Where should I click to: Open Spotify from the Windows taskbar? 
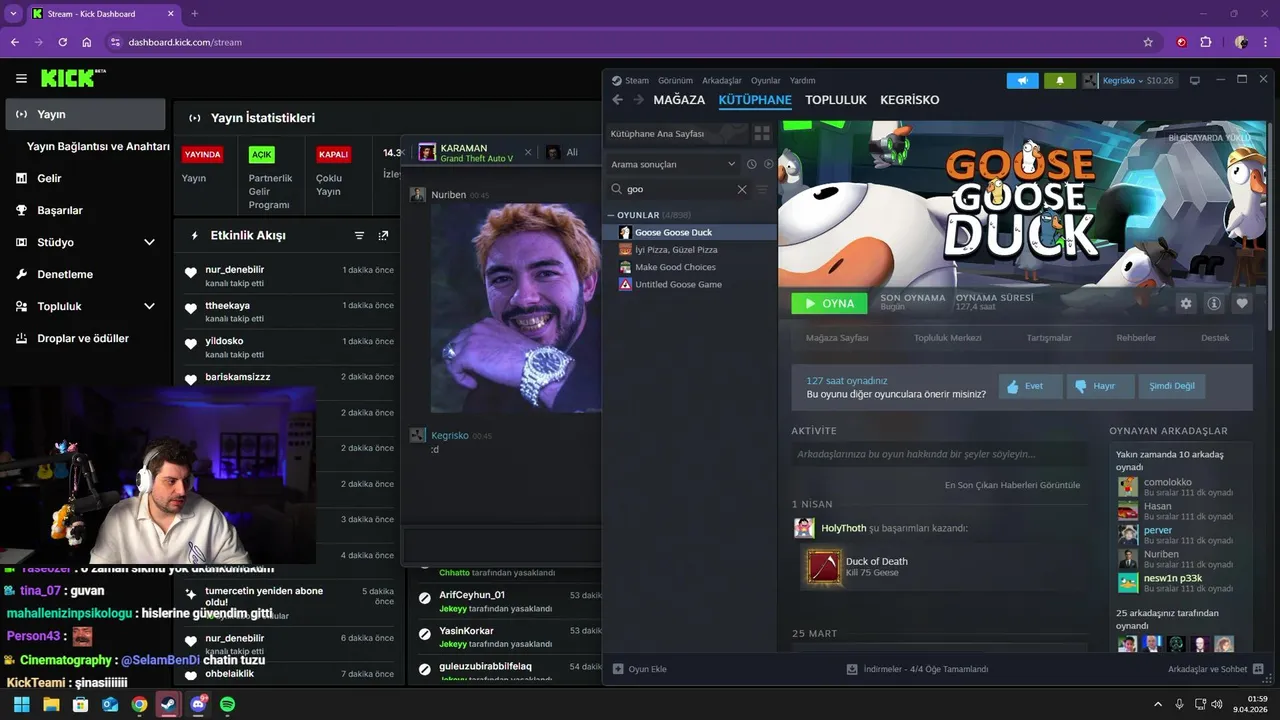pyautogui.click(x=227, y=704)
